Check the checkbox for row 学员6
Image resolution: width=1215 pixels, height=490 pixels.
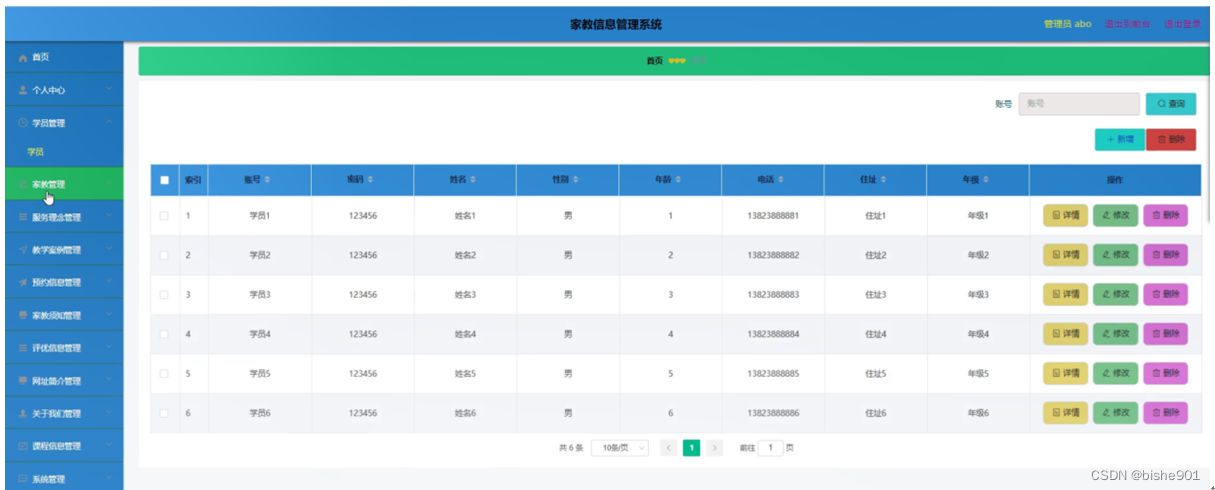165,413
